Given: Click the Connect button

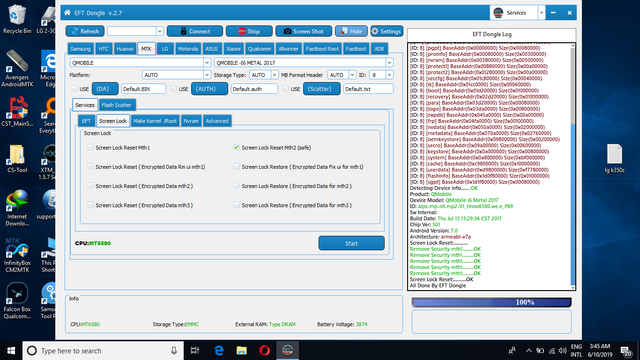Looking at the screenshot, I should 195,31.
